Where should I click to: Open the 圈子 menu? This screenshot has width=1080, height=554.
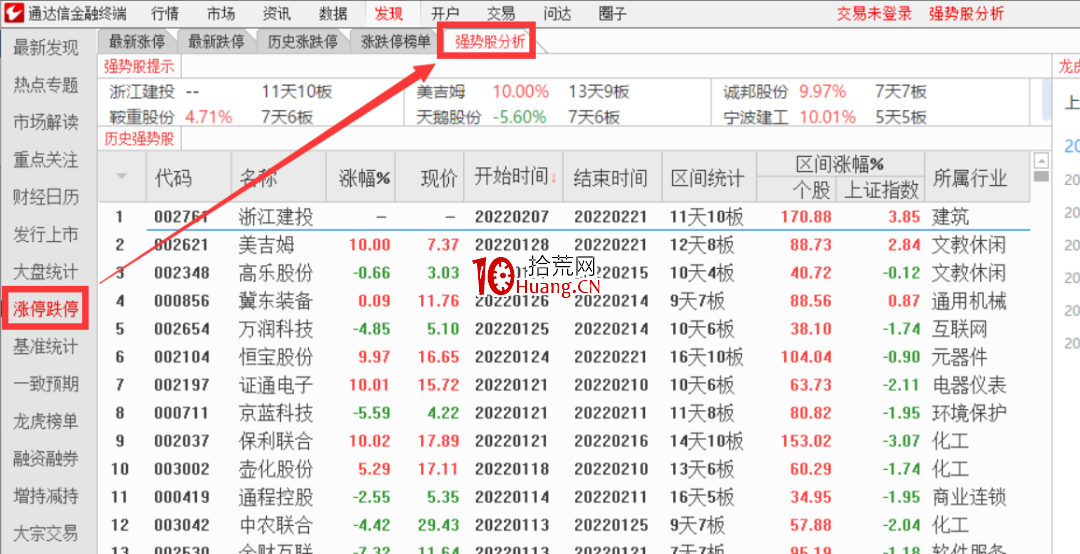613,13
